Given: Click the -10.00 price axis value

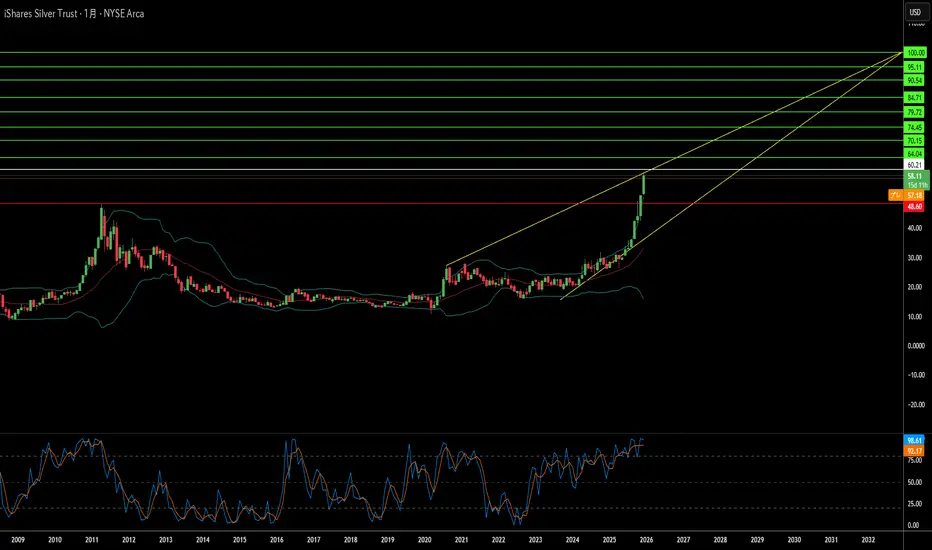Looking at the screenshot, I should 915,375.
